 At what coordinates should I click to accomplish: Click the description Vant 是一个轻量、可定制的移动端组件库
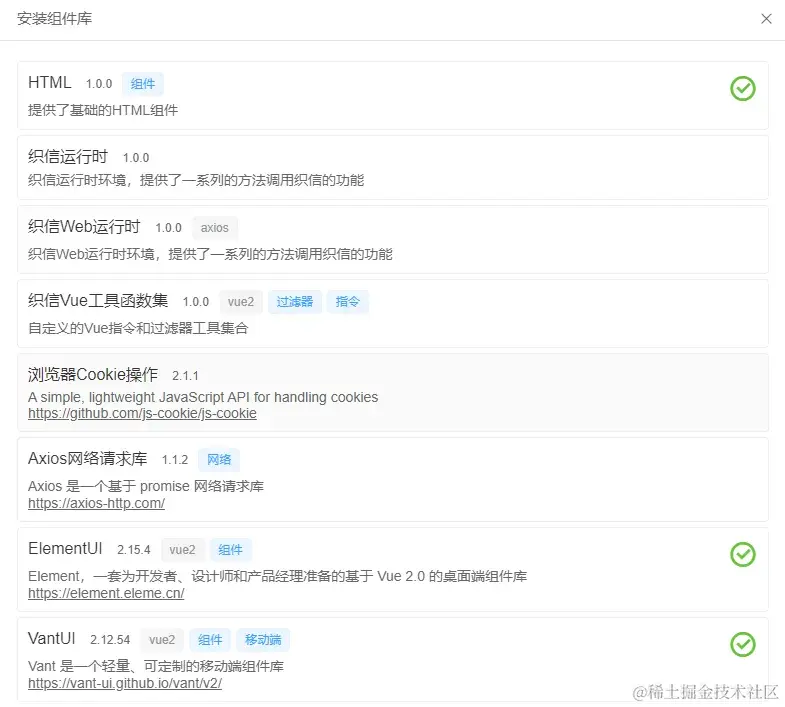pos(156,666)
